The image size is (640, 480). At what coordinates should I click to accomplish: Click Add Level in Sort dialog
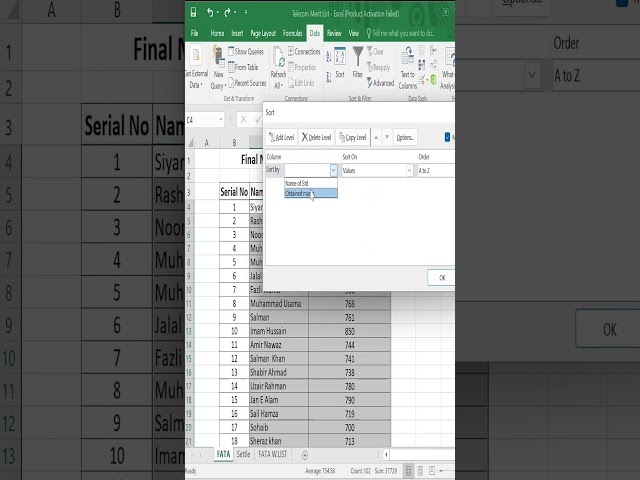[x=282, y=138]
